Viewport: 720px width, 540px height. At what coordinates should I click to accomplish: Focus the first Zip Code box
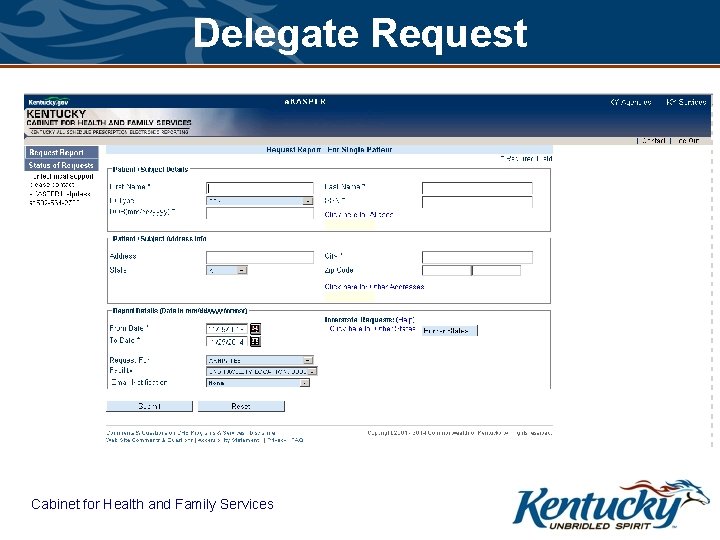447,270
